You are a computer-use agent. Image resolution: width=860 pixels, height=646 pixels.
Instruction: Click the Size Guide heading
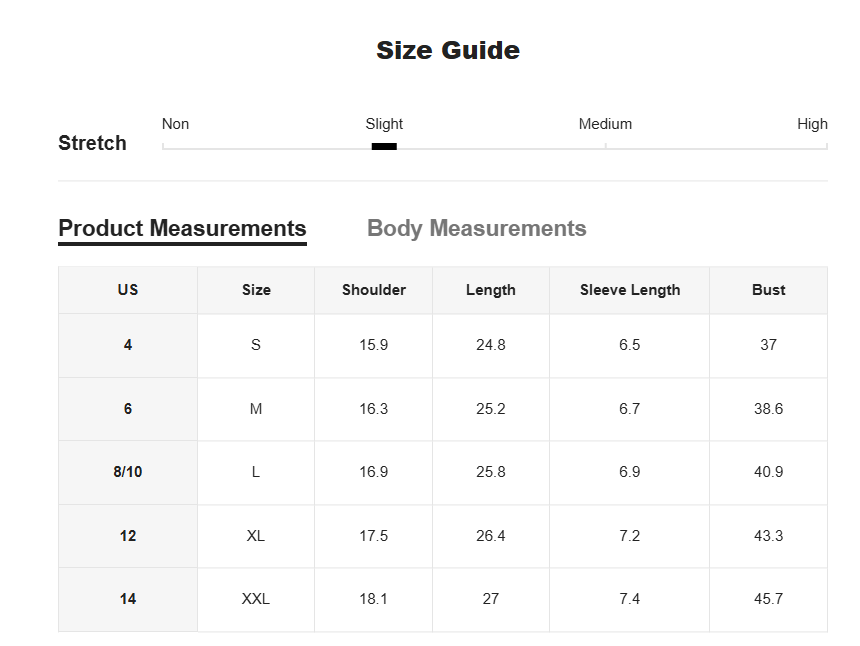coord(448,50)
